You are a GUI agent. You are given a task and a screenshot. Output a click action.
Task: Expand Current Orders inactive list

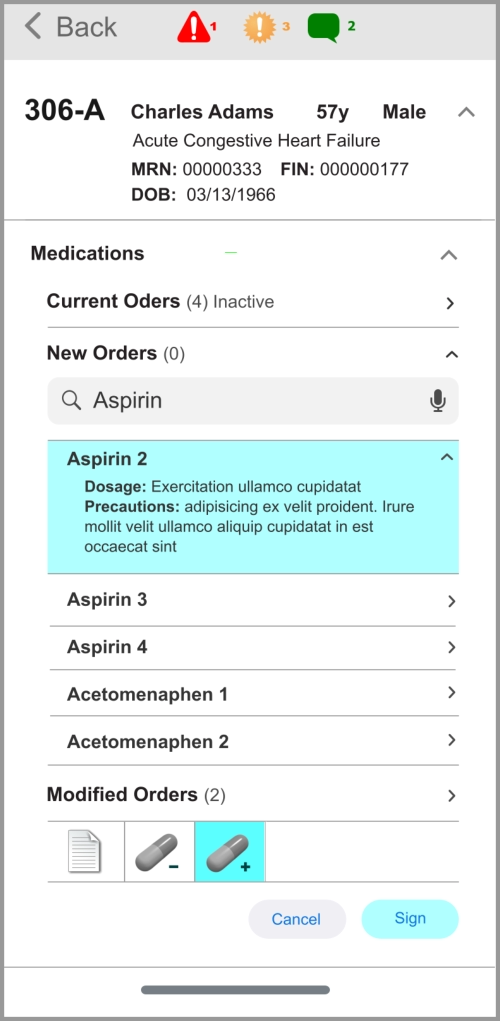253,302
